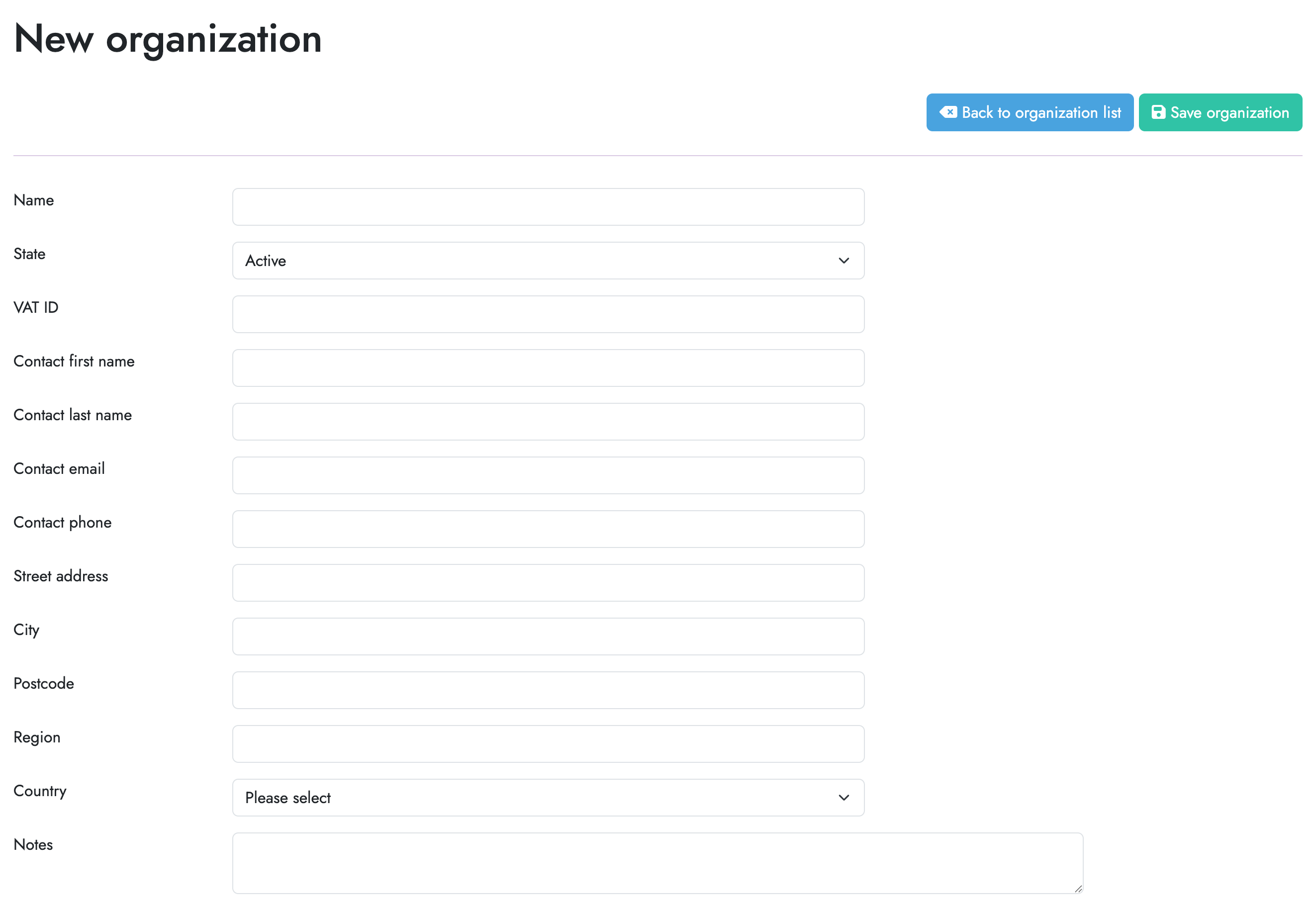Image resolution: width=1316 pixels, height=911 pixels.
Task: Click the Name input field
Action: (548, 207)
